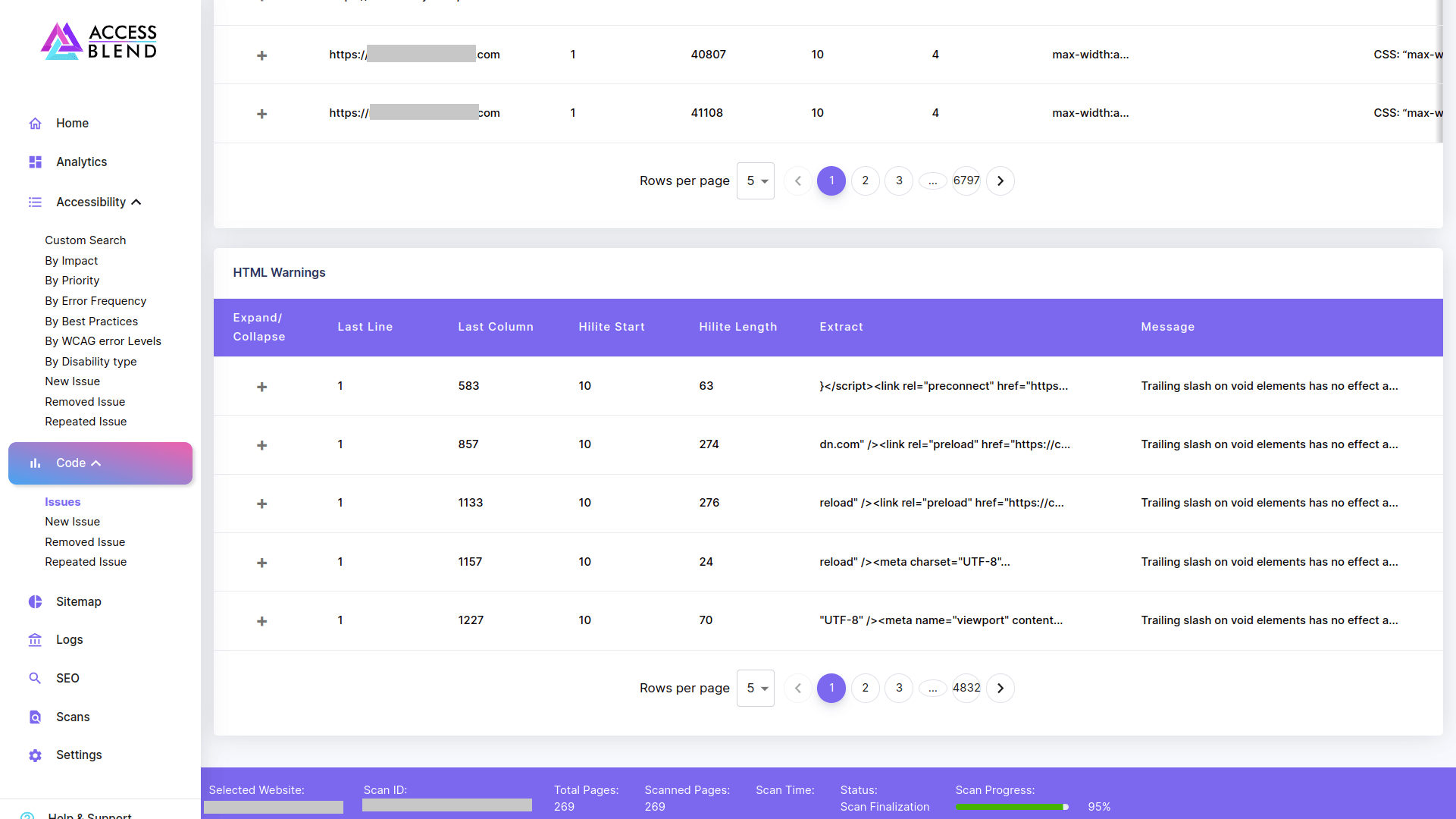Expand the HTML warning row with column 1157
This screenshot has height=819, width=1456.
tap(261, 563)
